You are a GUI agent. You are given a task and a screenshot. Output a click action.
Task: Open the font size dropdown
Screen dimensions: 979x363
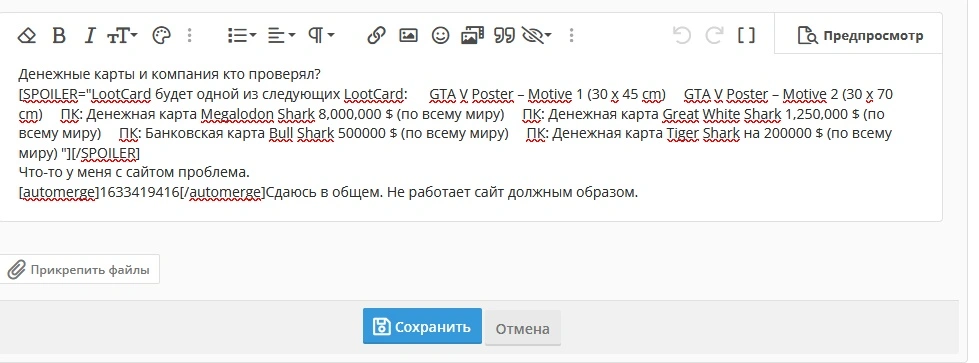pos(122,36)
